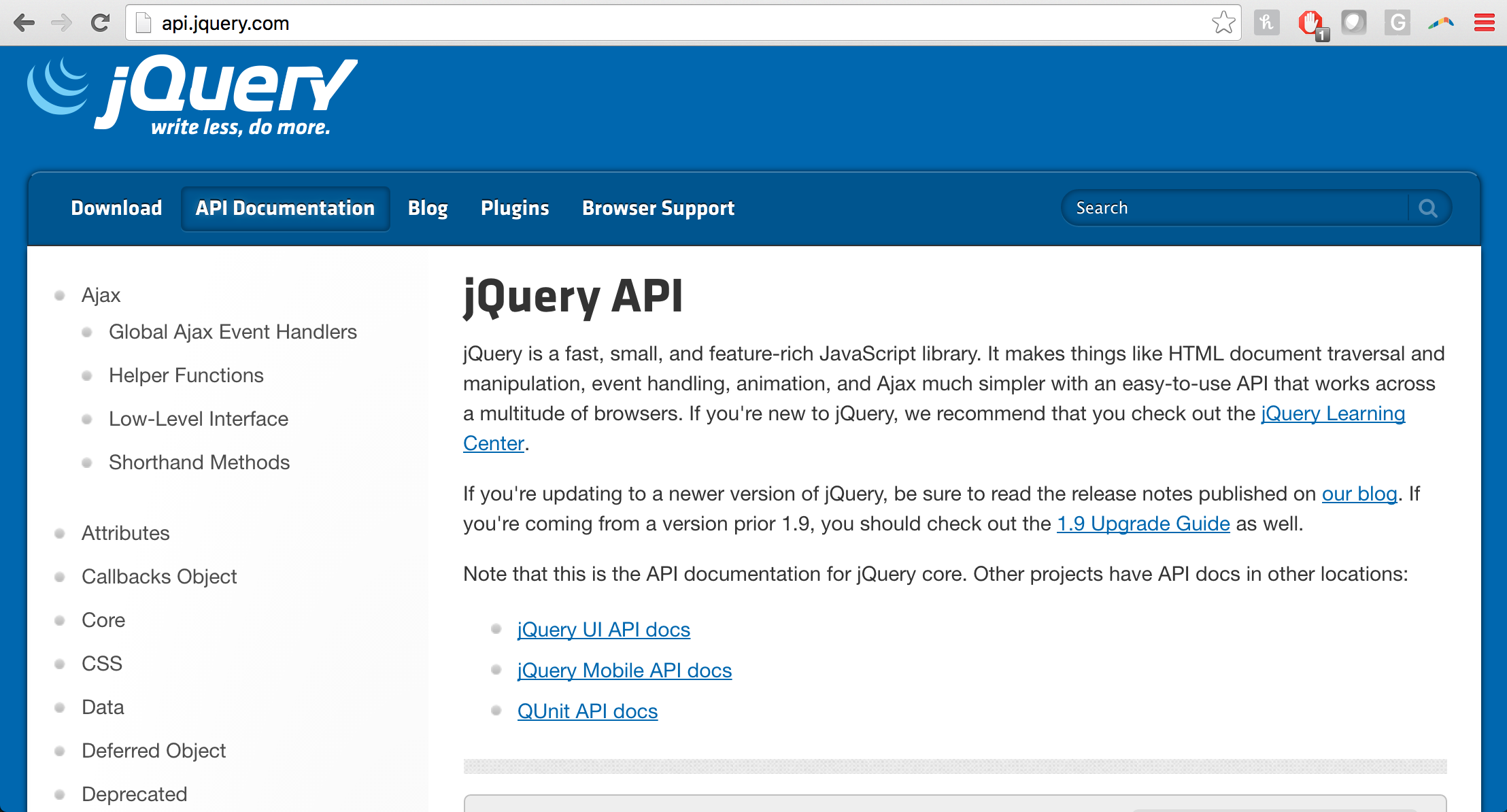This screenshot has height=812, width=1507.
Task: Click the search magnifier icon
Action: click(x=1428, y=208)
